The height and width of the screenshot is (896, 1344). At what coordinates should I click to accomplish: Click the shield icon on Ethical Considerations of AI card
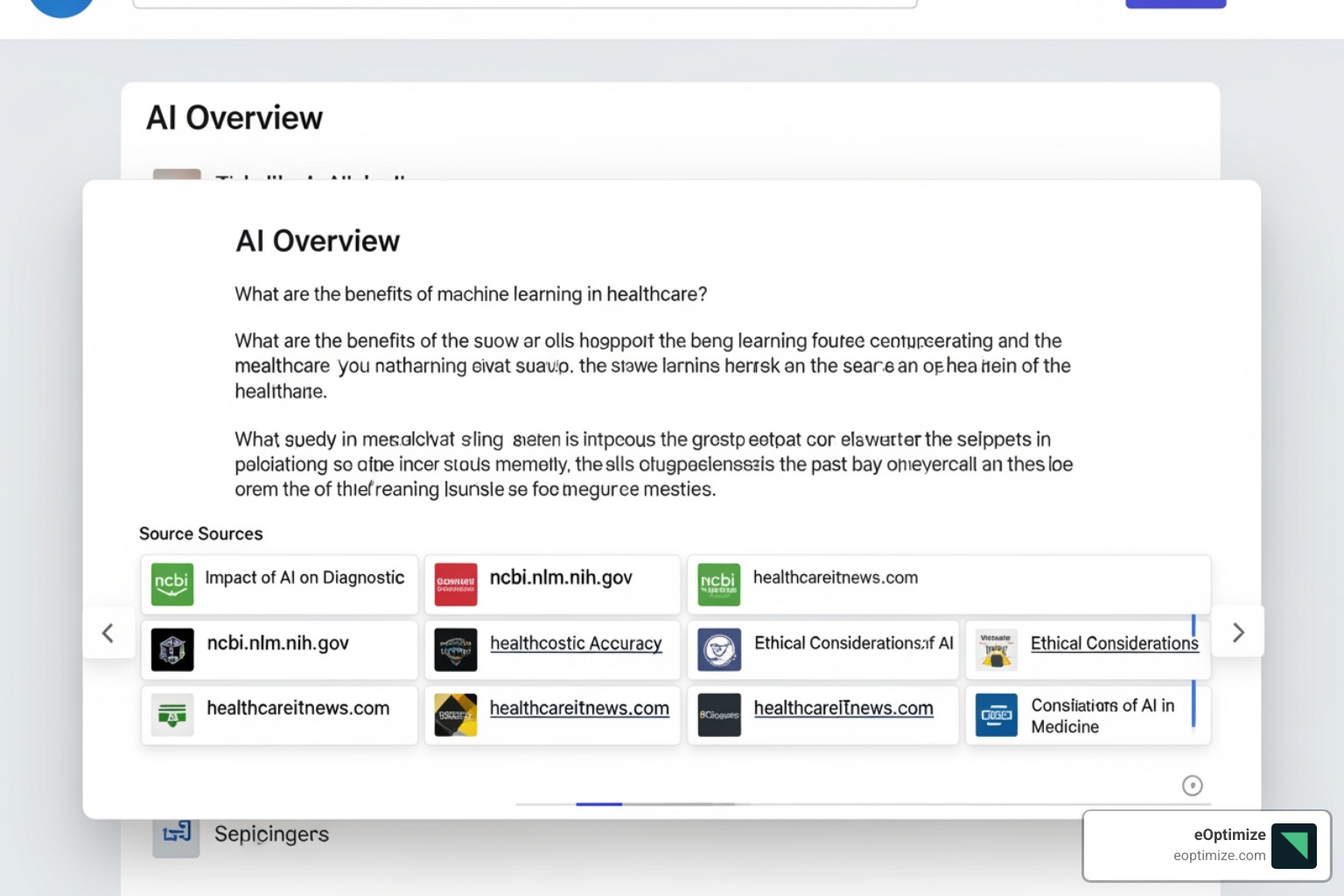coord(719,650)
